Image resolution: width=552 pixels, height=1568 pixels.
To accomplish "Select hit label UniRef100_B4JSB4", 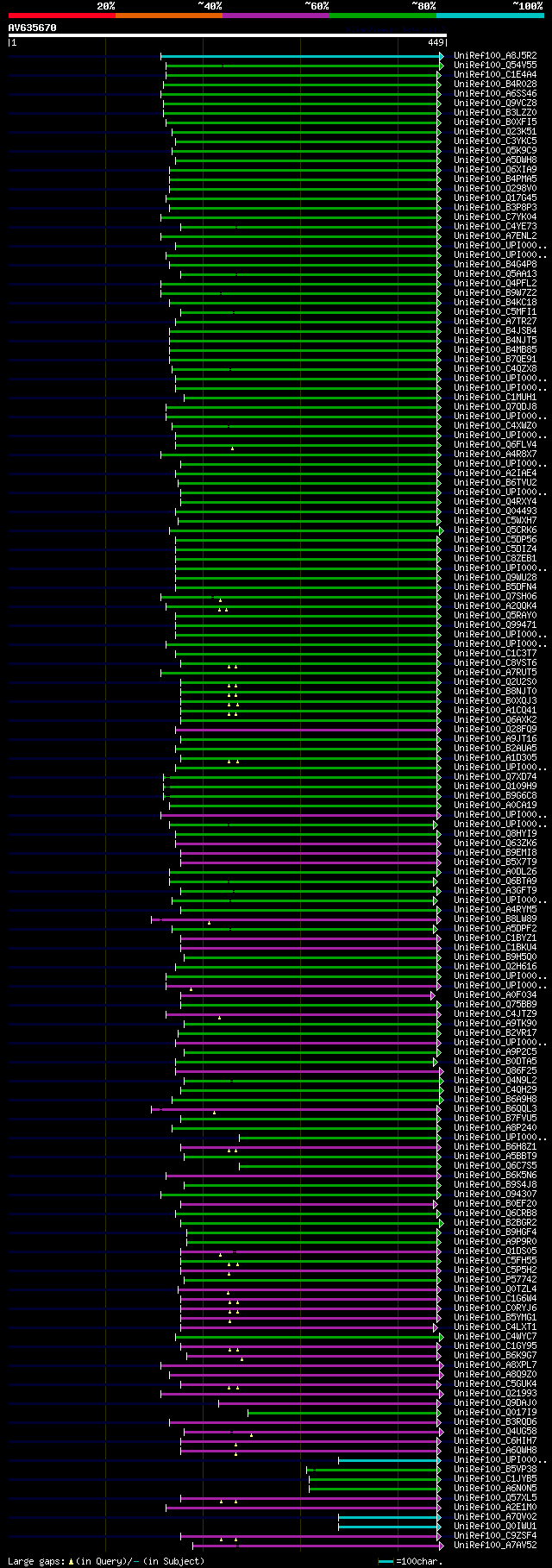I will pyautogui.click(x=495, y=330).
